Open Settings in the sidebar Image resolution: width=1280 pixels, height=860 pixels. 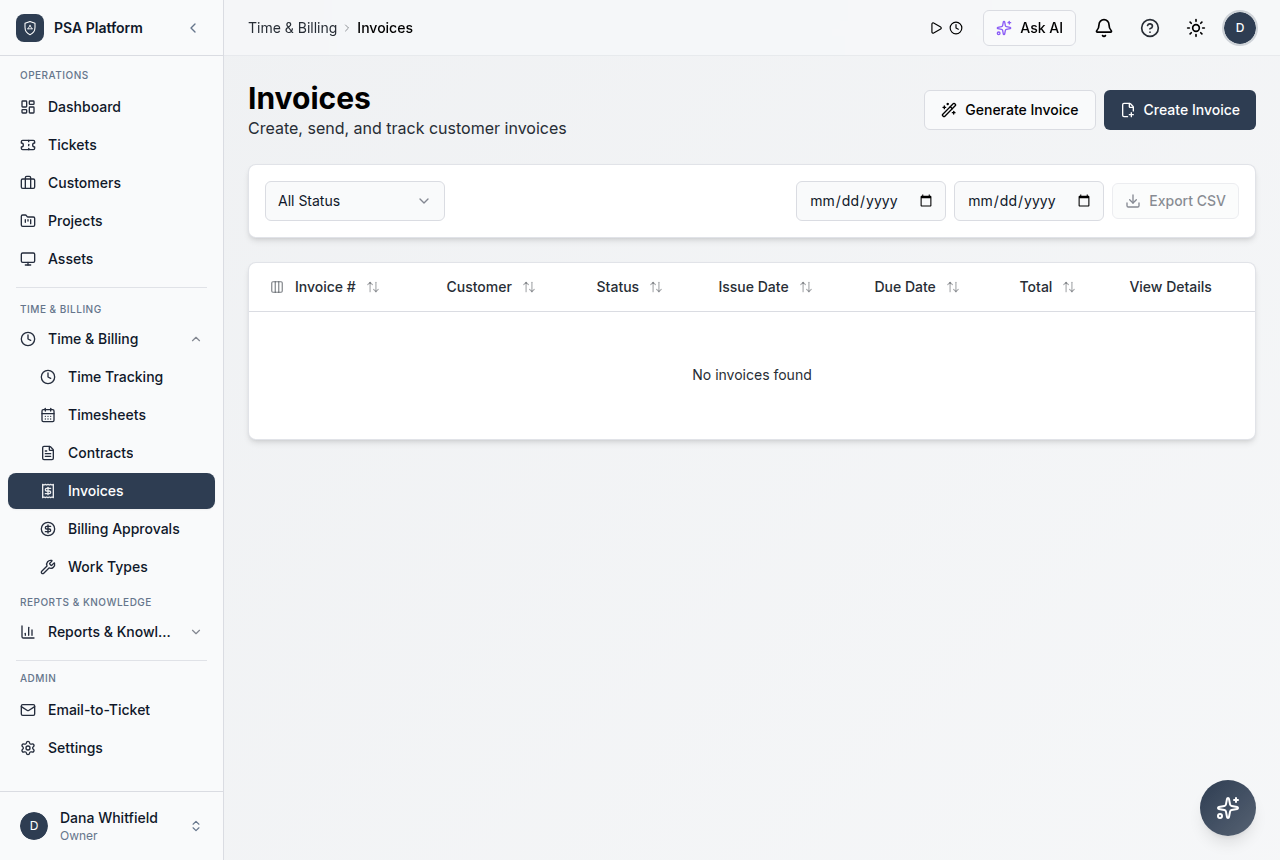tap(111, 748)
